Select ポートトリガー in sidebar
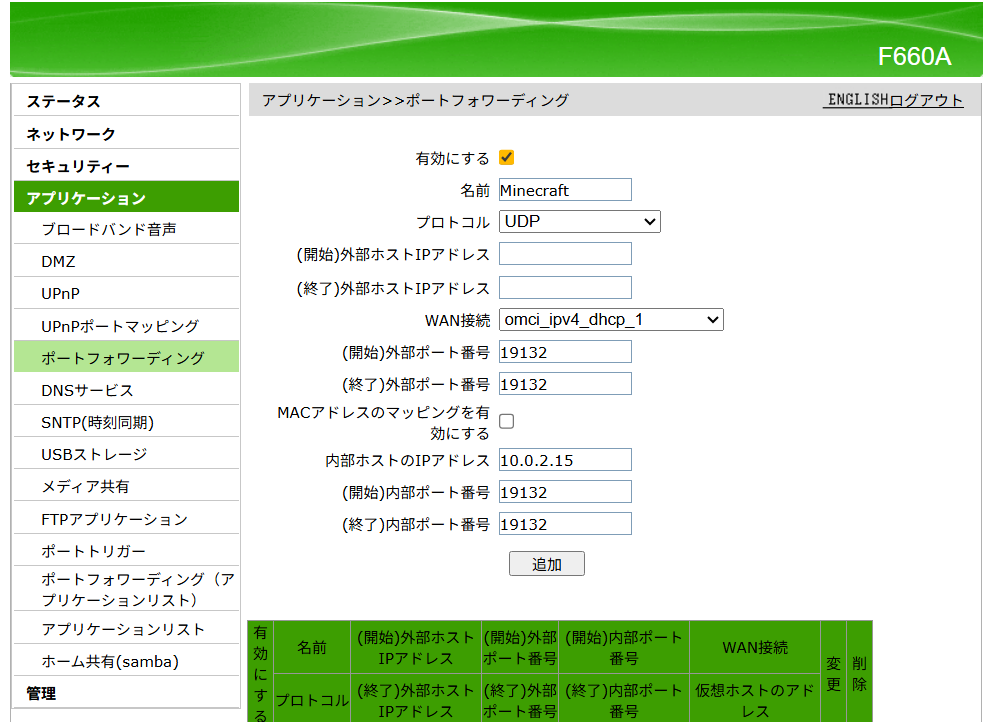Image resolution: width=1001 pixels, height=722 pixels. (x=93, y=551)
